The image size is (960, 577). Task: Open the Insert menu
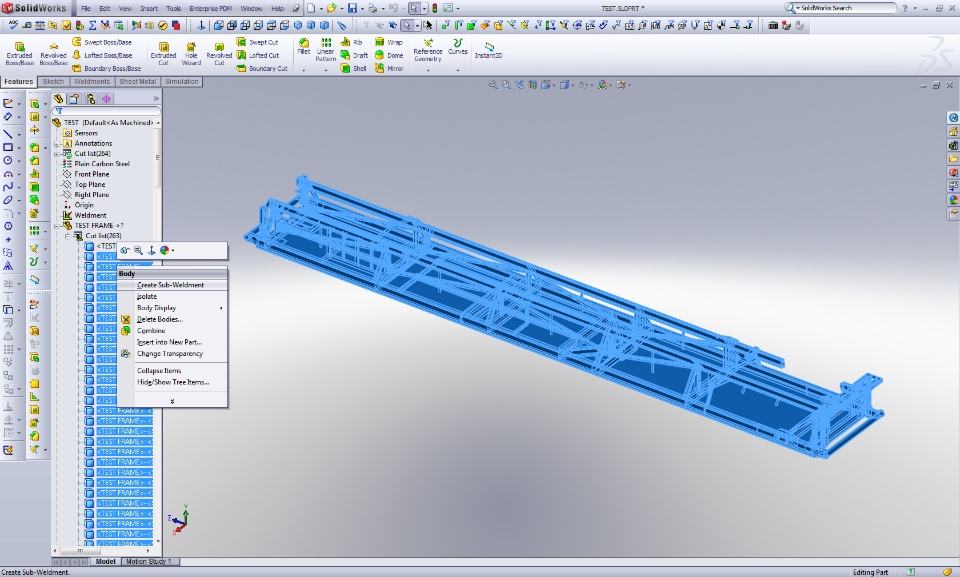(x=149, y=9)
